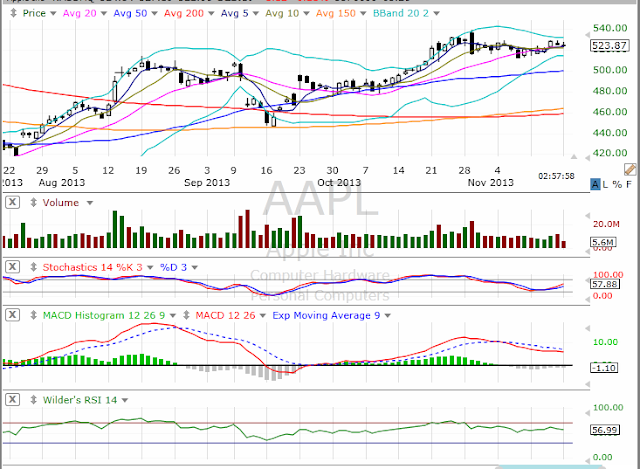Click the Wilder's RSI move handle icon

point(33,400)
